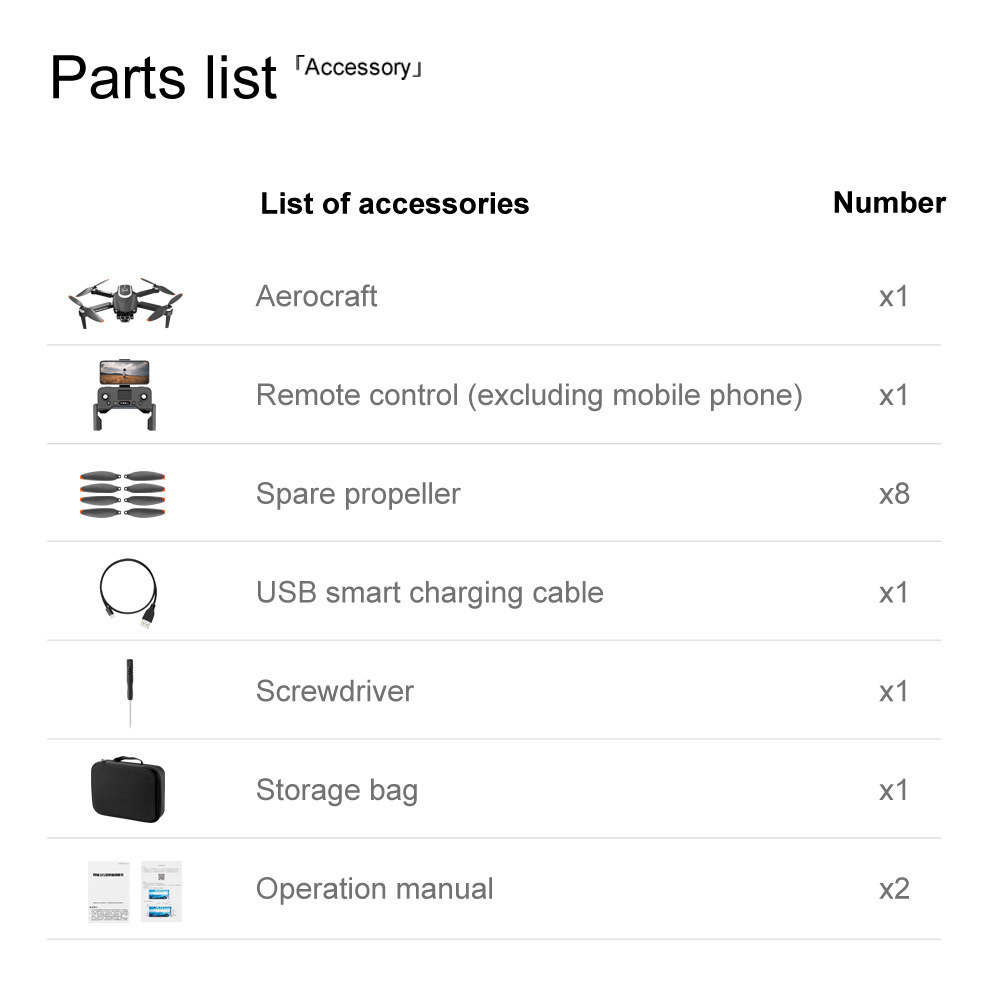
Task: Click the spare propeller blades image
Action: (122, 494)
